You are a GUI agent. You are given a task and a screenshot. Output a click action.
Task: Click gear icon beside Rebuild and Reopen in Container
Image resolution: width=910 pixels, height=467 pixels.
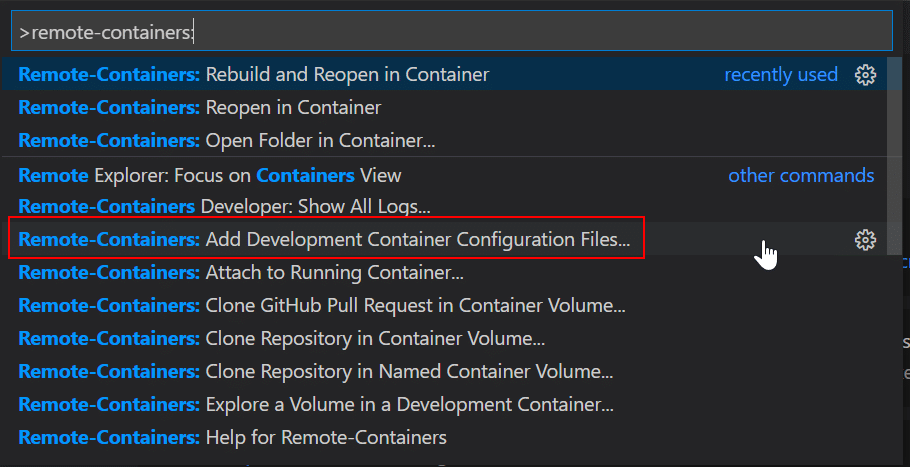coord(865,75)
